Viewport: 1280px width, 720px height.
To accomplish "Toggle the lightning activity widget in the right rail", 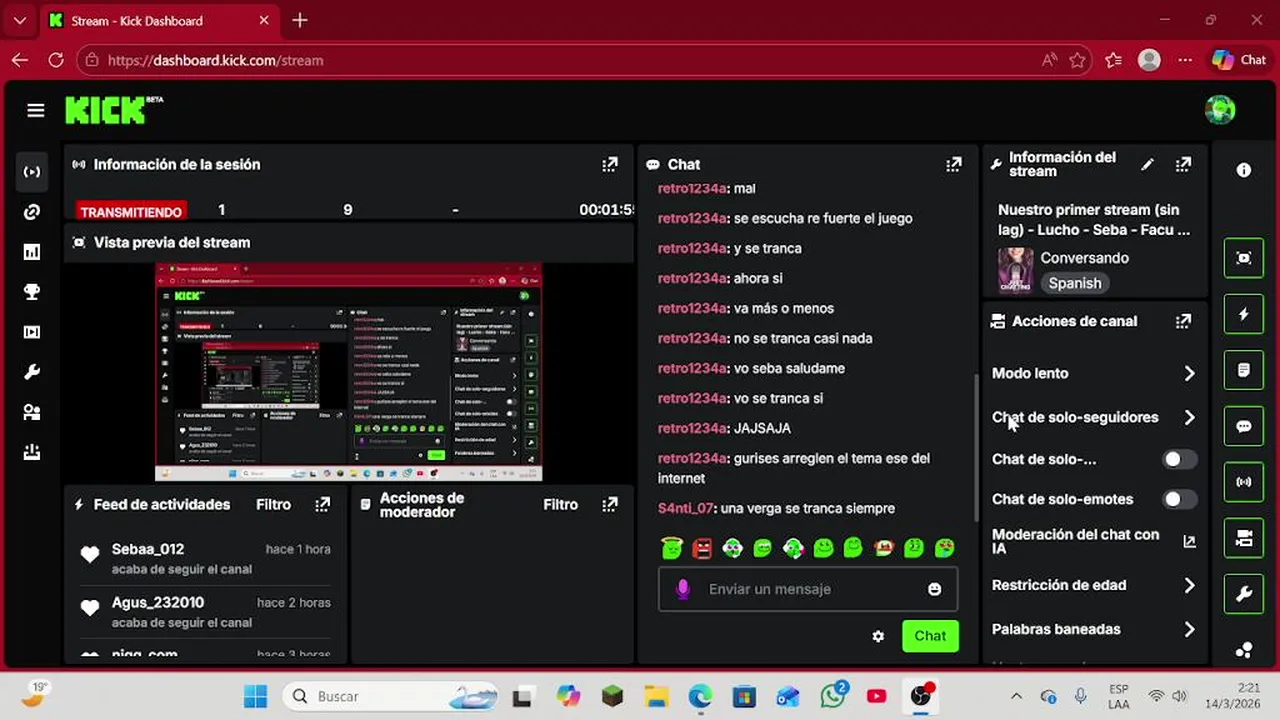I will 1244,314.
